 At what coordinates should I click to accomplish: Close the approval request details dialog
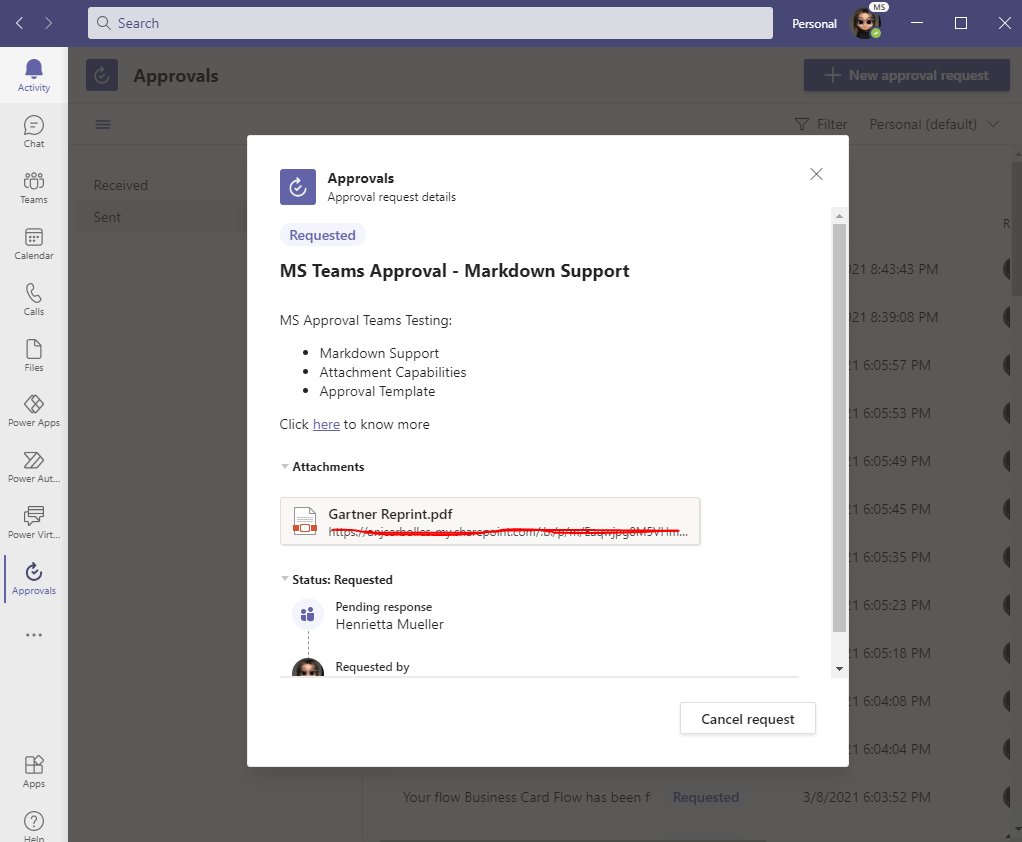coord(816,174)
